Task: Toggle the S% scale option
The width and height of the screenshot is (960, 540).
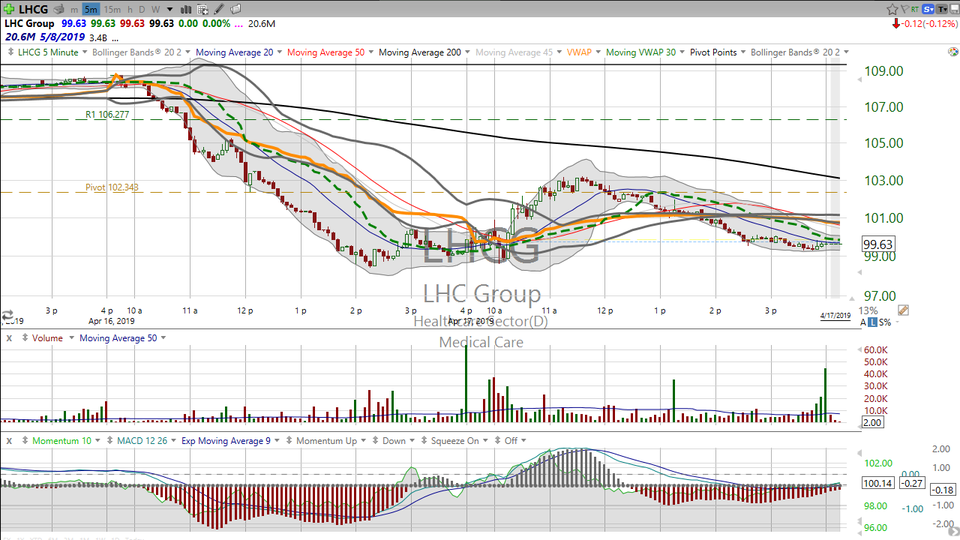Action: [x=885, y=322]
